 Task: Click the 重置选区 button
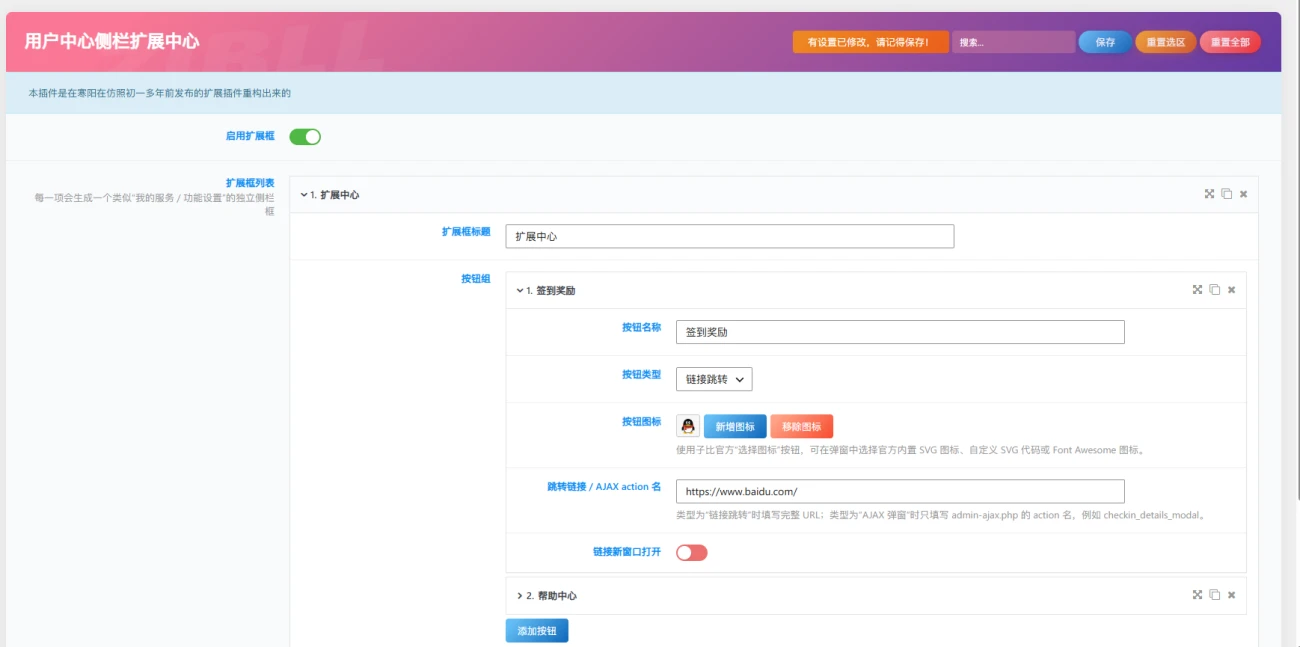tap(1166, 42)
